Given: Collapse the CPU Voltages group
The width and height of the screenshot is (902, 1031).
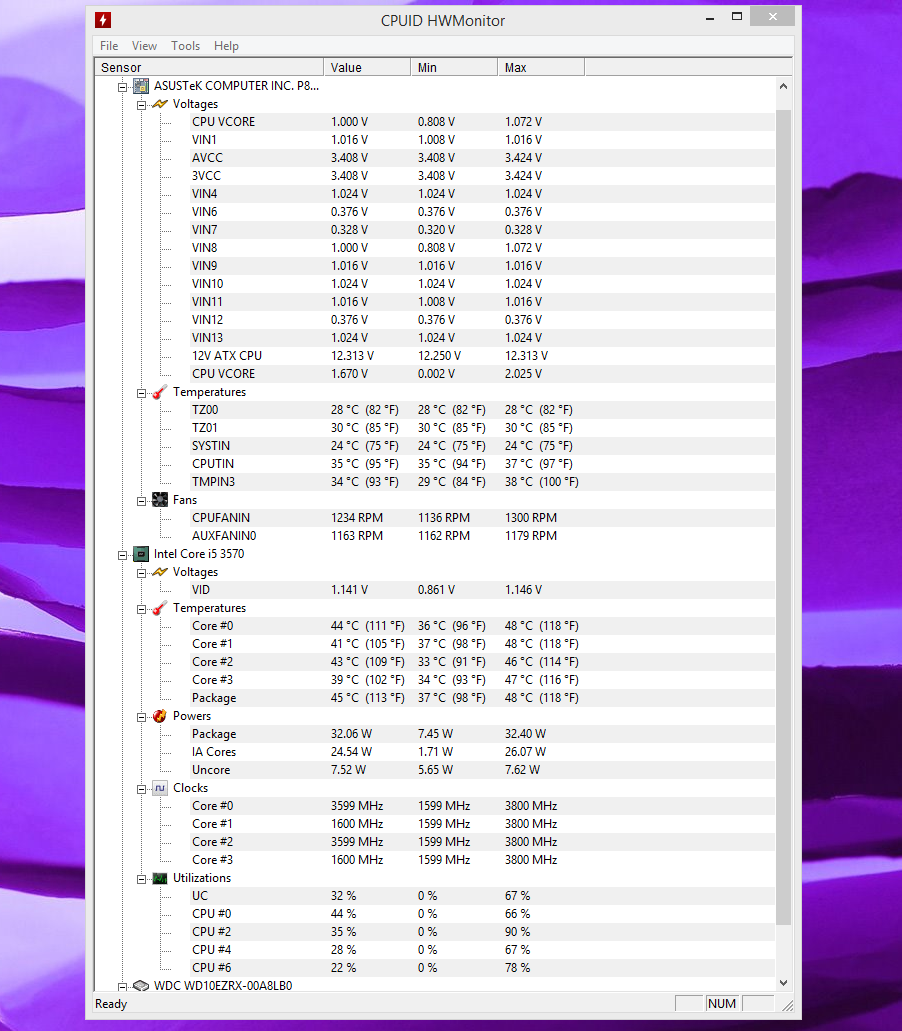Looking at the screenshot, I should pos(141,573).
